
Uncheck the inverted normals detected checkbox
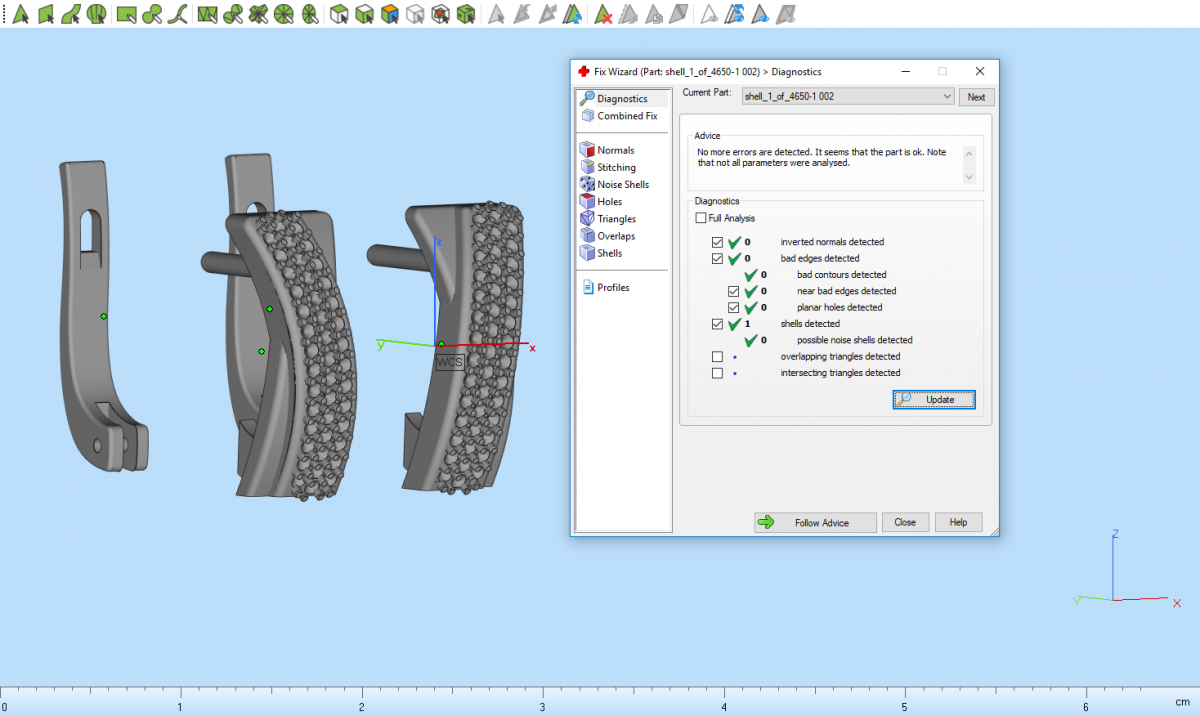tap(717, 242)
